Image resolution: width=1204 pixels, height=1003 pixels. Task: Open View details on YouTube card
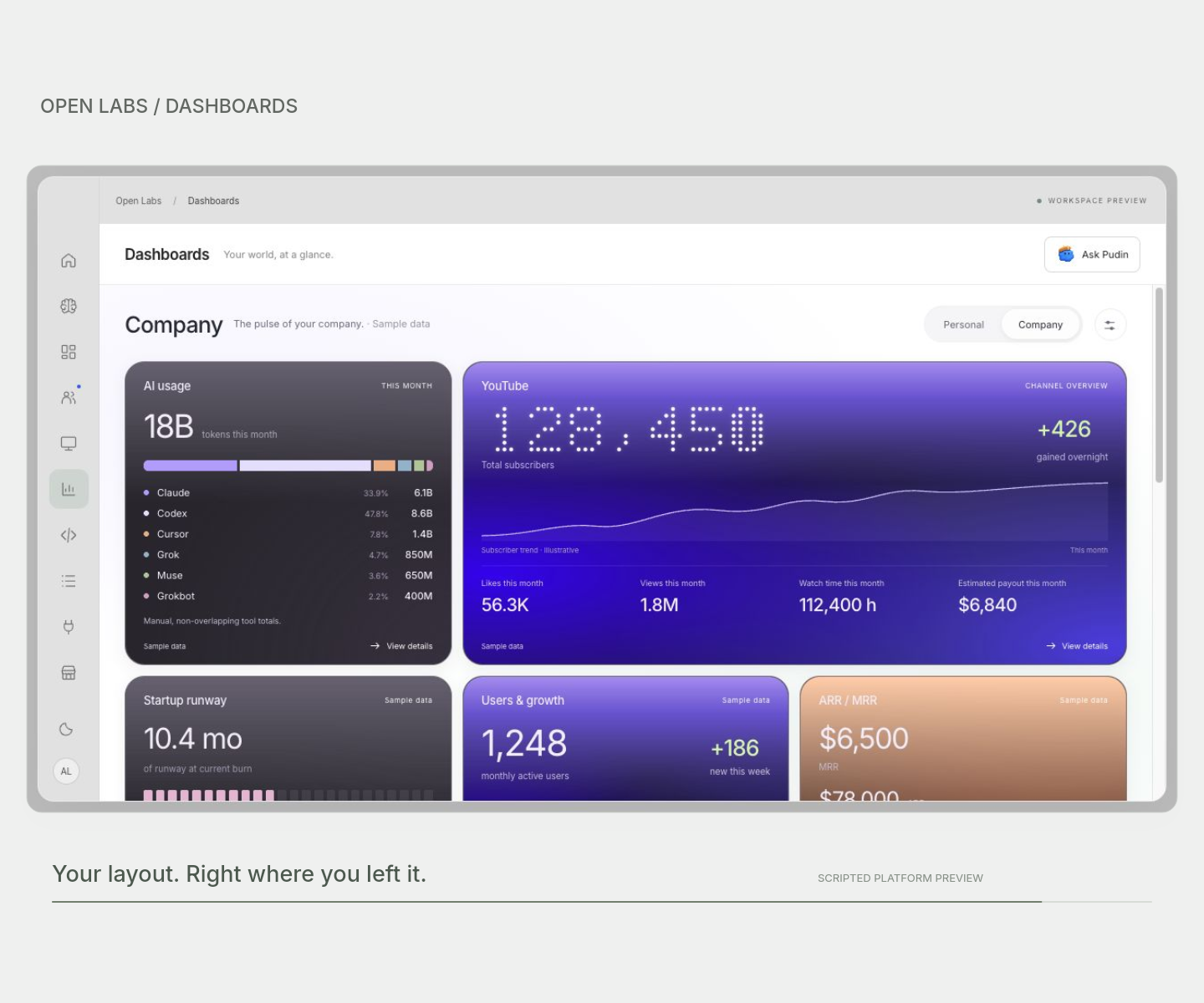(x=1077, y=646)
